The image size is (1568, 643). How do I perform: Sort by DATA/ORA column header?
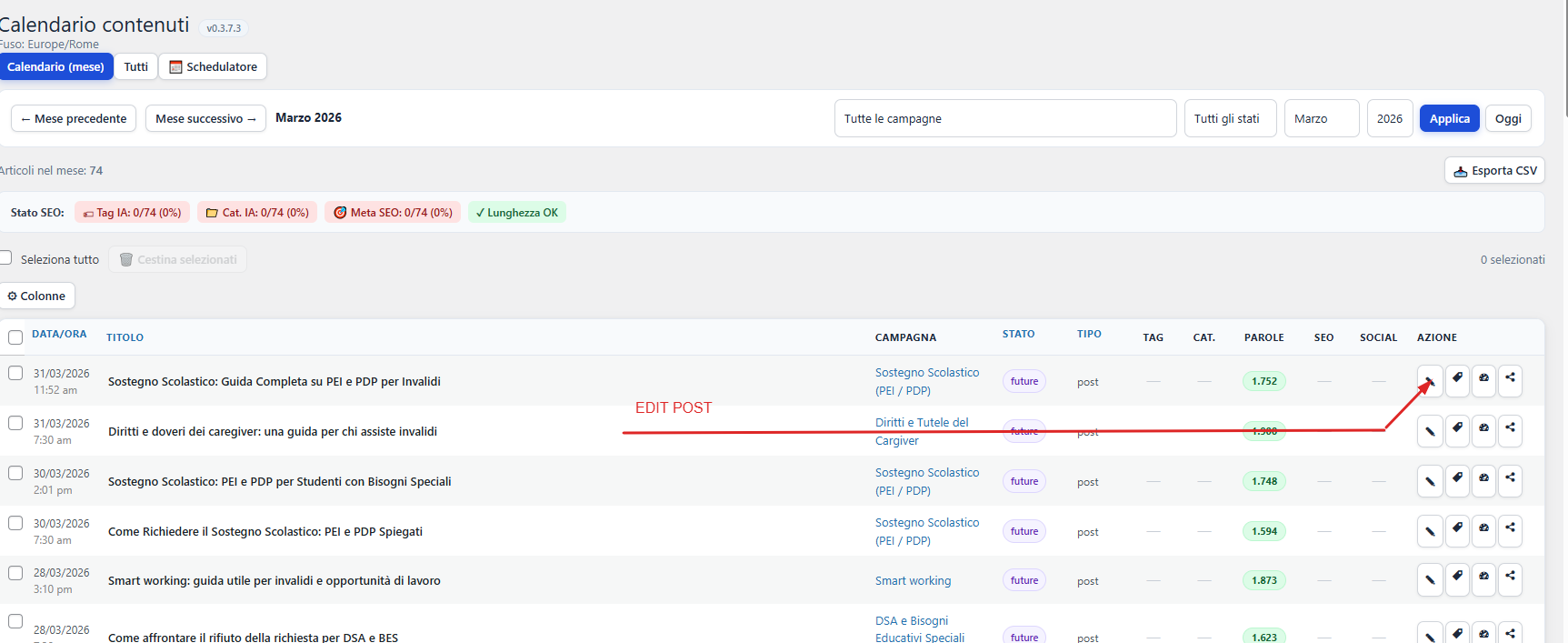(x=59, y=334)
